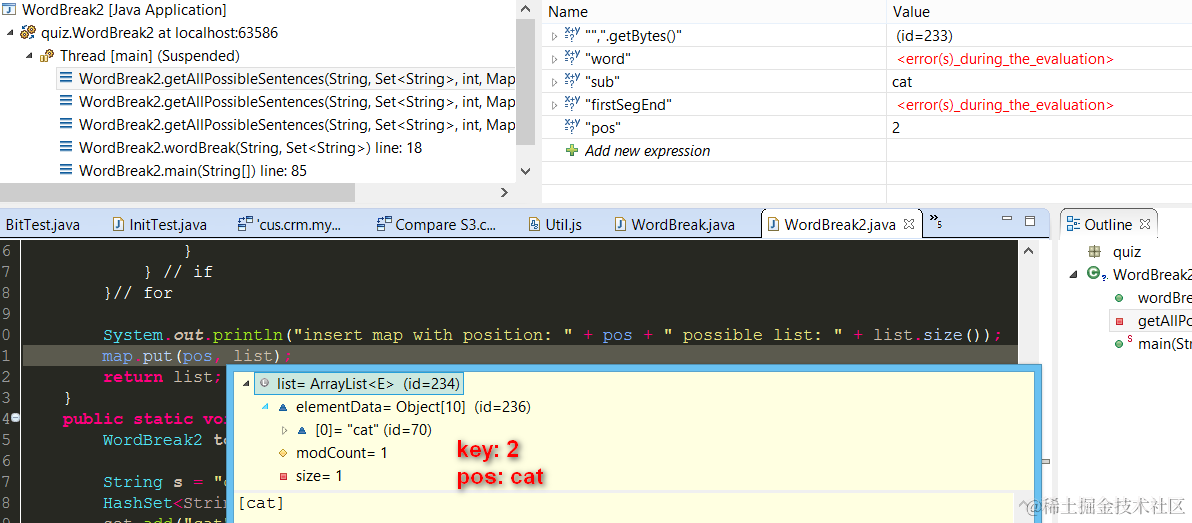Viewport: 1192px width, 523px height.
Task: Select the wordBre... method in Outline
Action: pos(1164,297)
